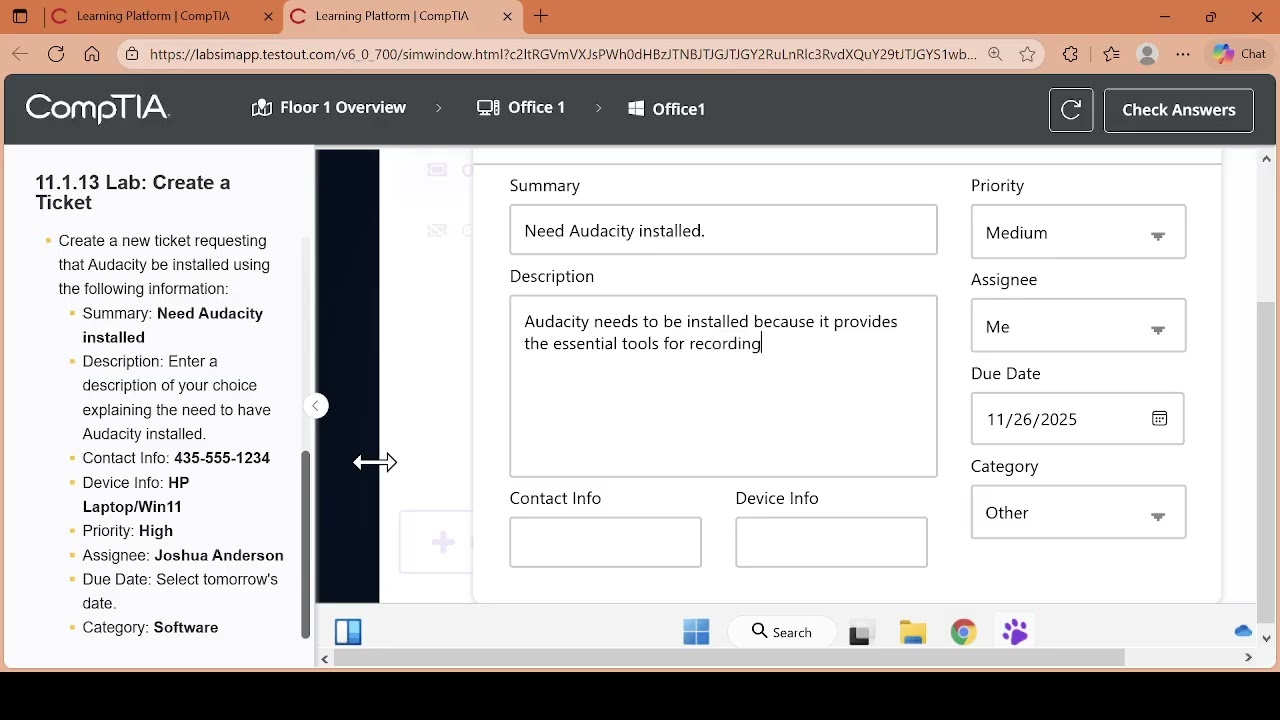Click the lab title '11.1.13 Lab: Create a Ticket'
1280x720 pixels.
[133, 192]
